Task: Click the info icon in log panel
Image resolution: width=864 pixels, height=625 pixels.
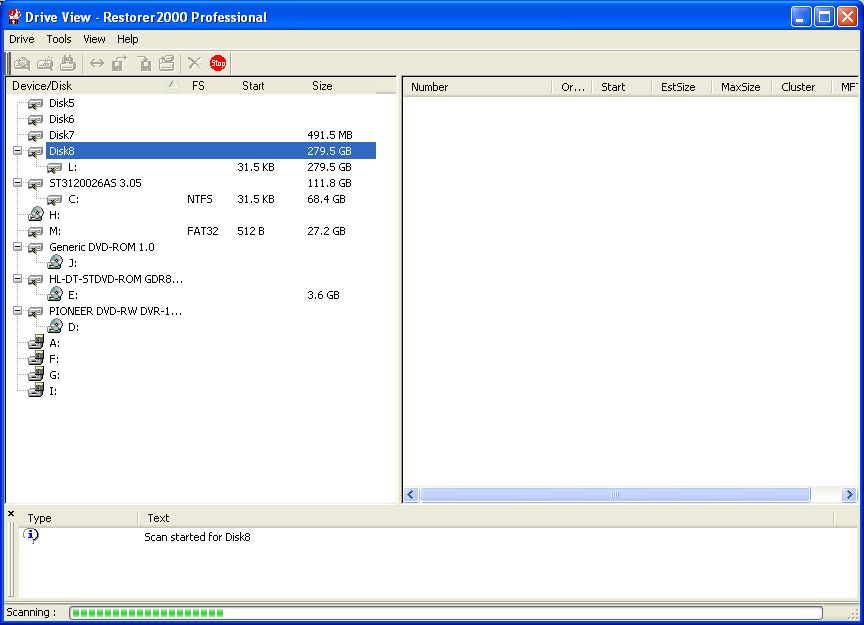Action: (x=31, y=535)
